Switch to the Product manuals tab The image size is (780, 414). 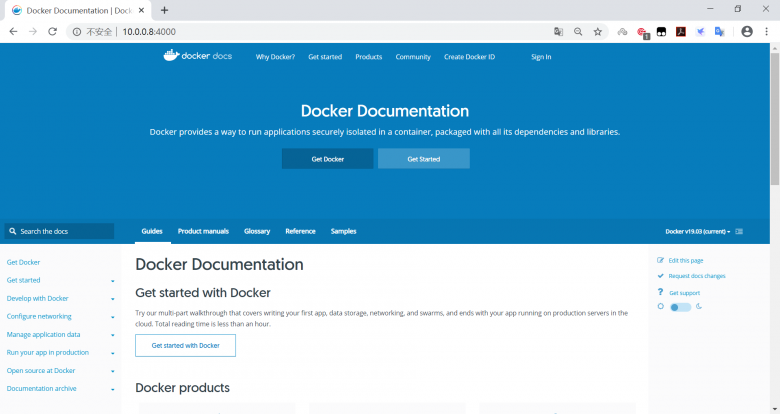click(203, 231)
